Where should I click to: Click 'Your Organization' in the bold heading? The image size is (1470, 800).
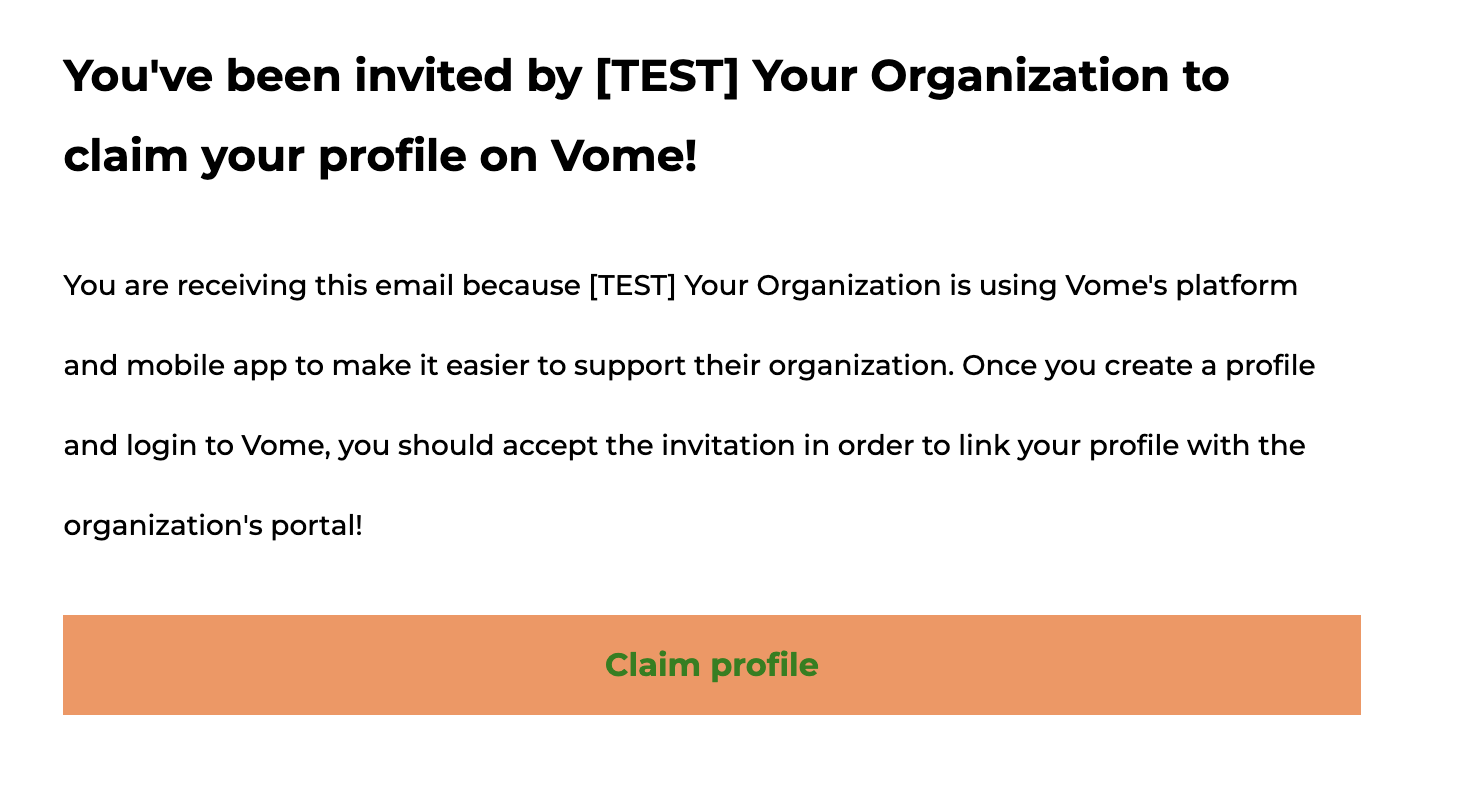[x=959, y=76]
